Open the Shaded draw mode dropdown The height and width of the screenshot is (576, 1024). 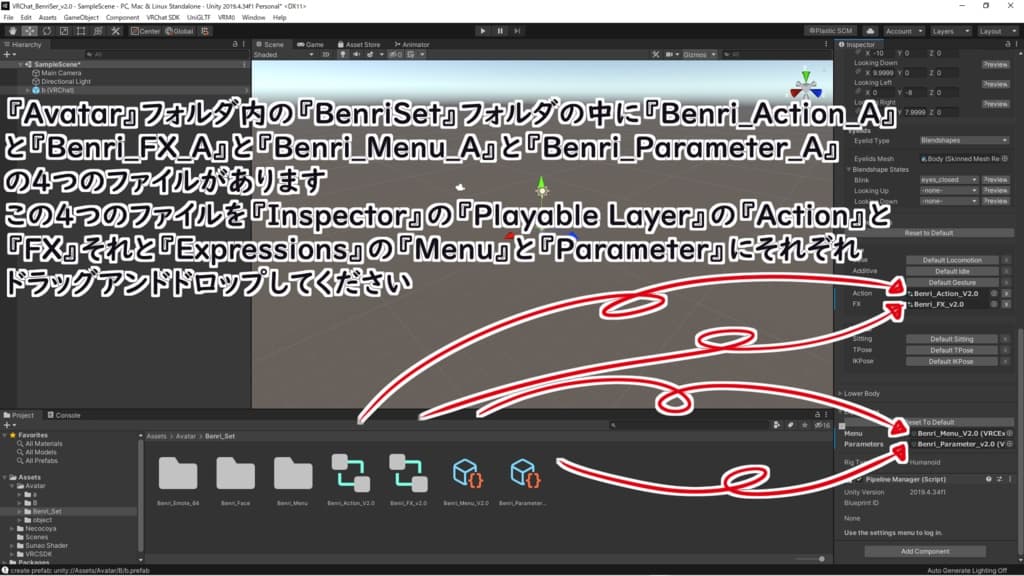284,54
